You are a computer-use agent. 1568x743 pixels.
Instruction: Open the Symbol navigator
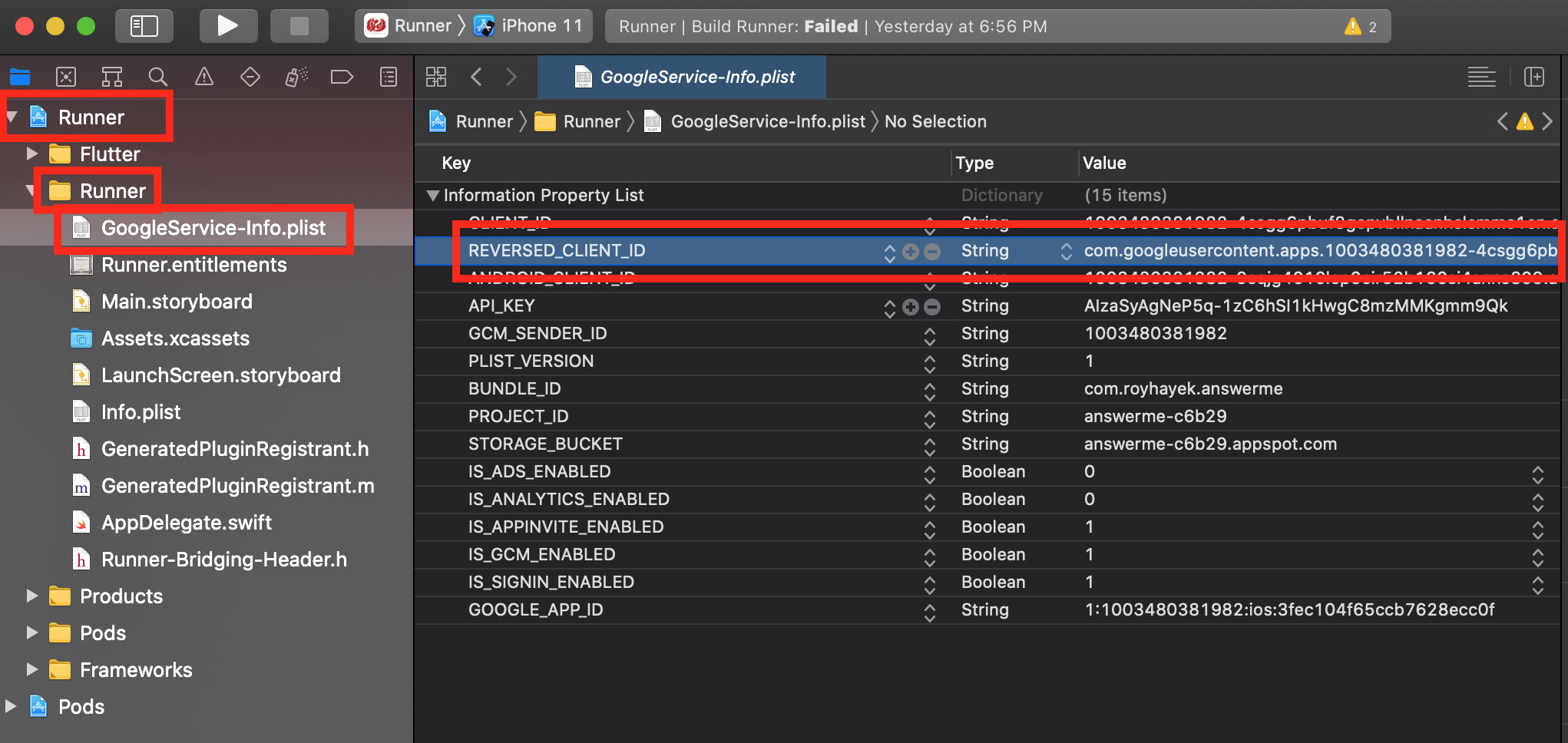(x=112, y=77)
